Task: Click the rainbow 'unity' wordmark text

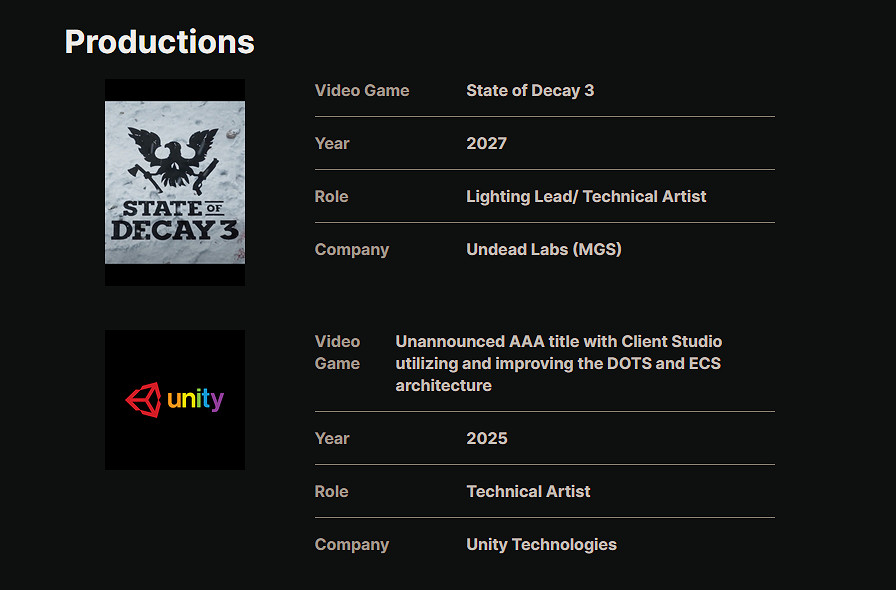Action: tap(196, 400)
